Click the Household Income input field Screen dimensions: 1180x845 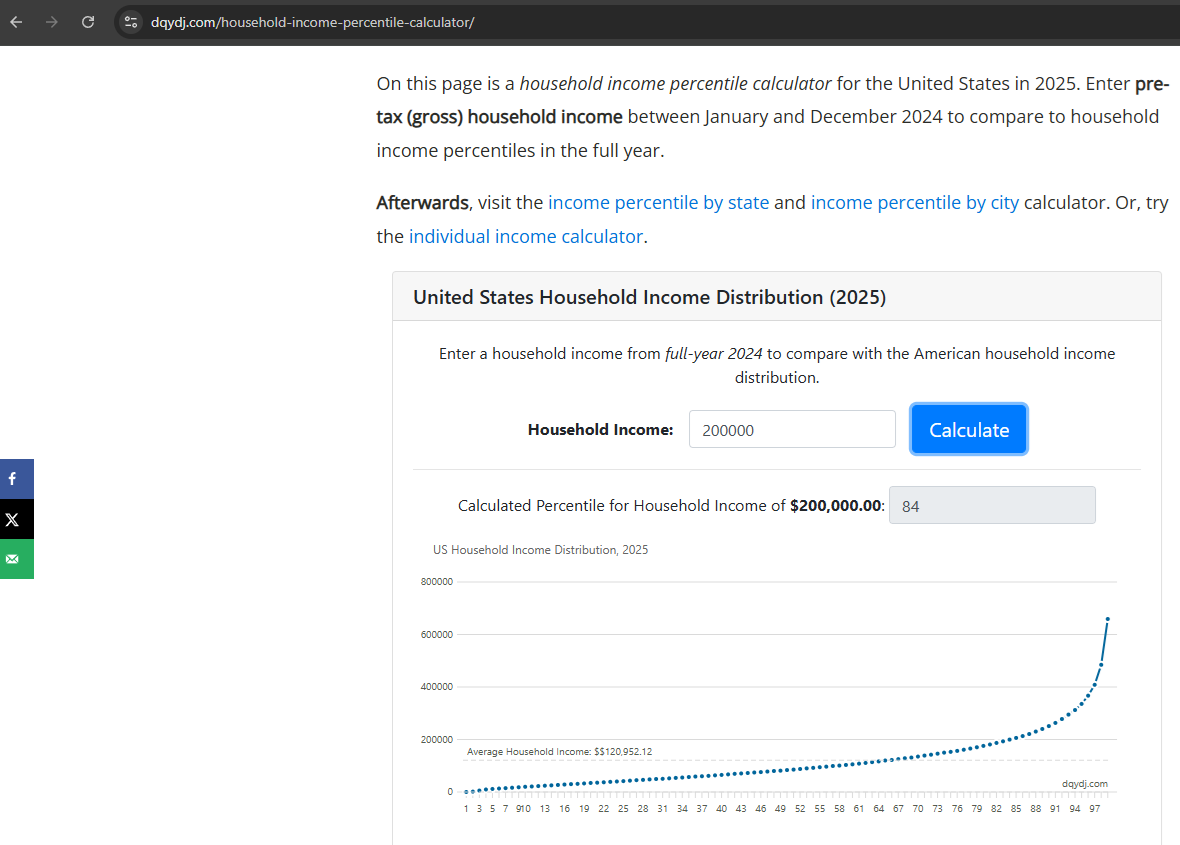coord(792,430)
